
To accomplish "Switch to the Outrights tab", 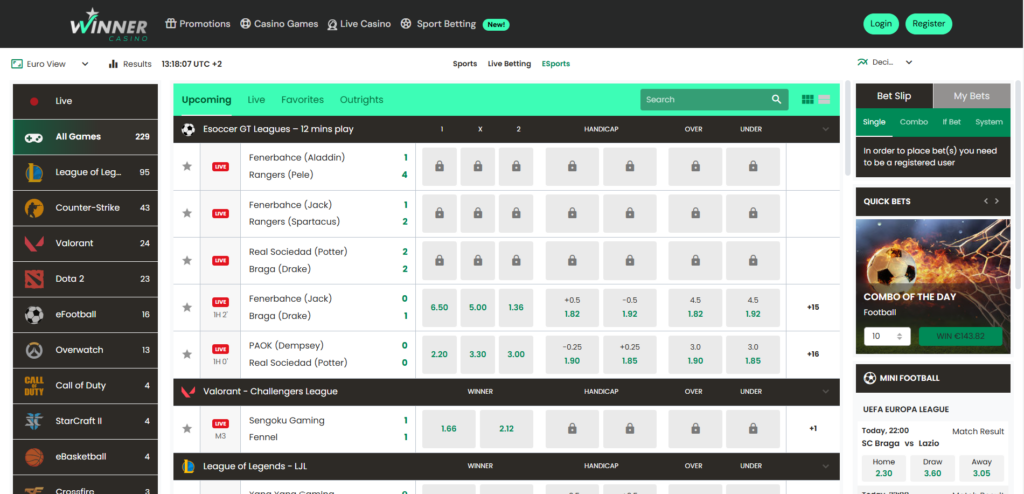I will tap(361, 100).
